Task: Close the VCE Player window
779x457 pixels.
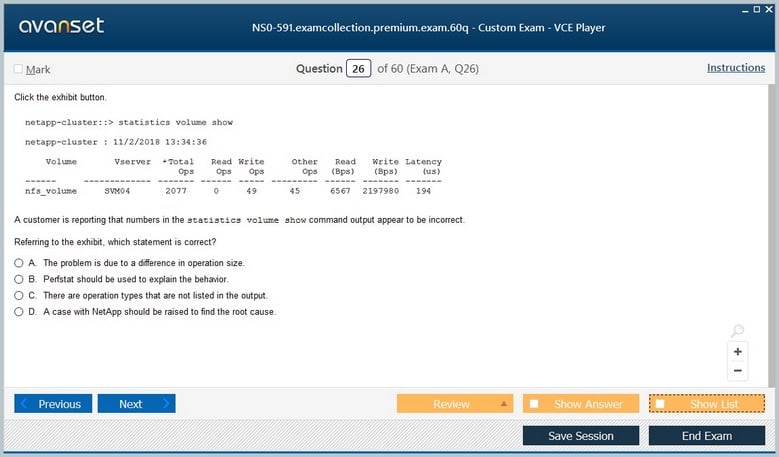Action: click(x=768, y=8)
